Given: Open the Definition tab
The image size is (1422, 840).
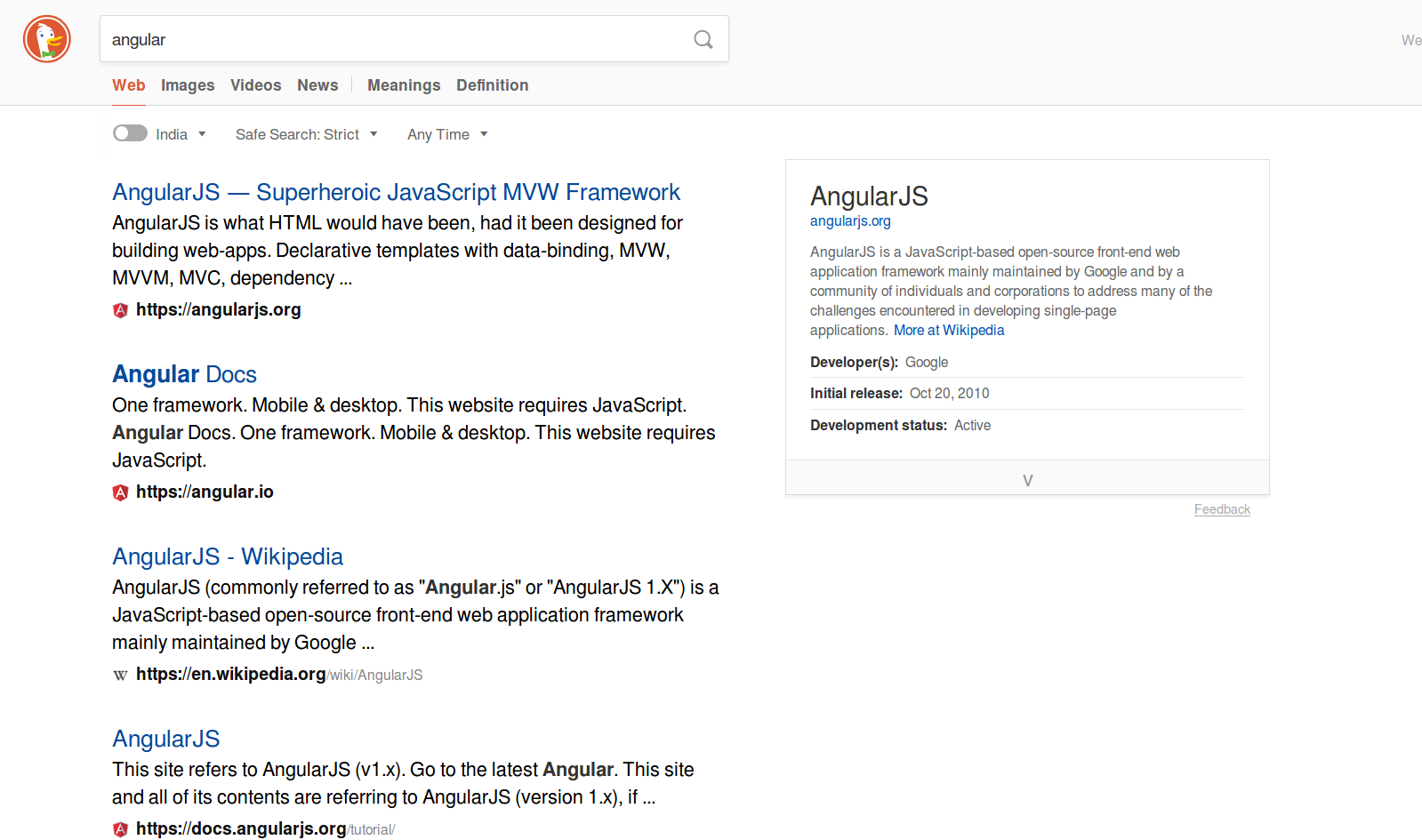Looking at the screenshot, I should point(492,85).
